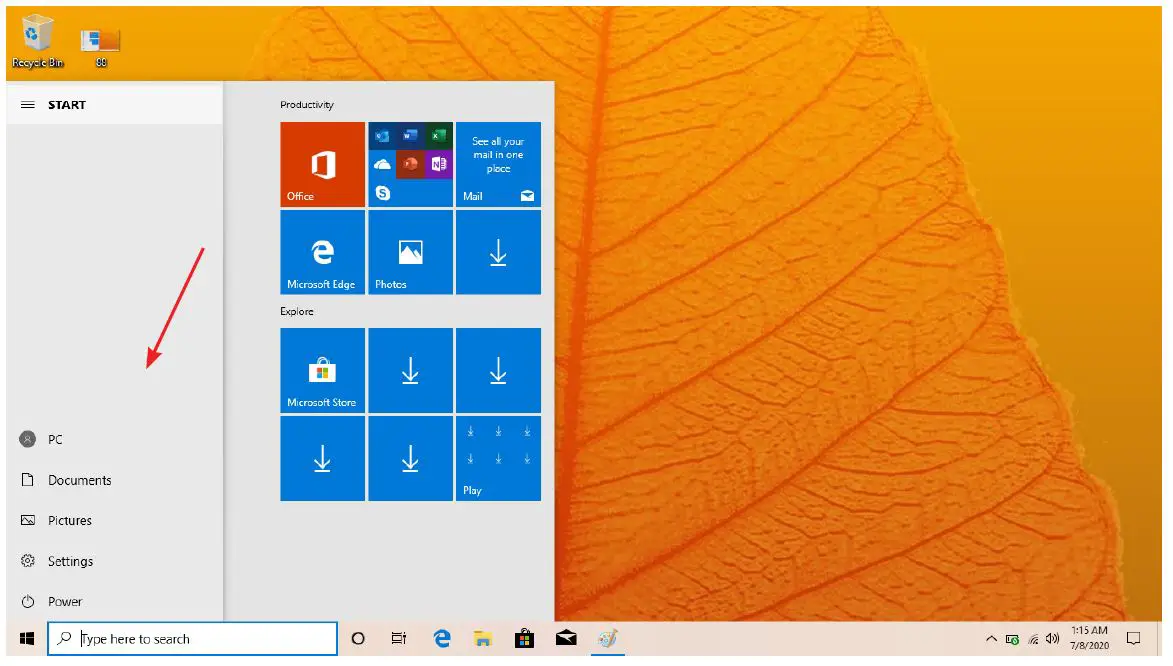Click the Power button in Start menu
The height and width of the screenshot is (666, 1173).
point(67,601)
